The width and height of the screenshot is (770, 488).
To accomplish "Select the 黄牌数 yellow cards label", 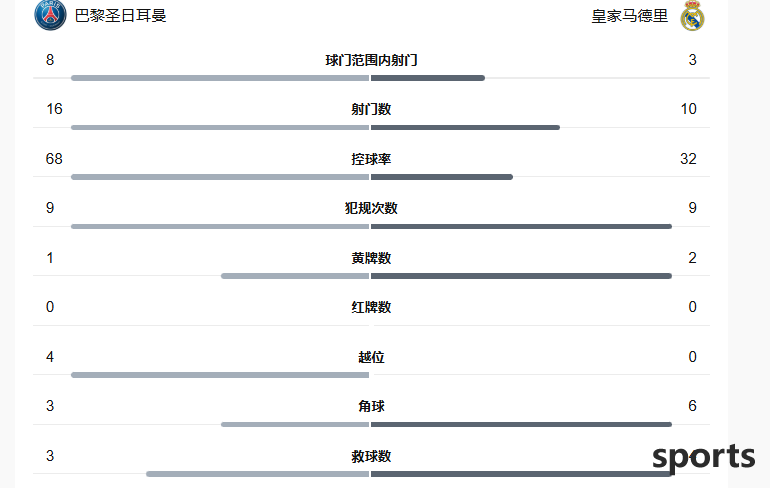I will 371,258.
